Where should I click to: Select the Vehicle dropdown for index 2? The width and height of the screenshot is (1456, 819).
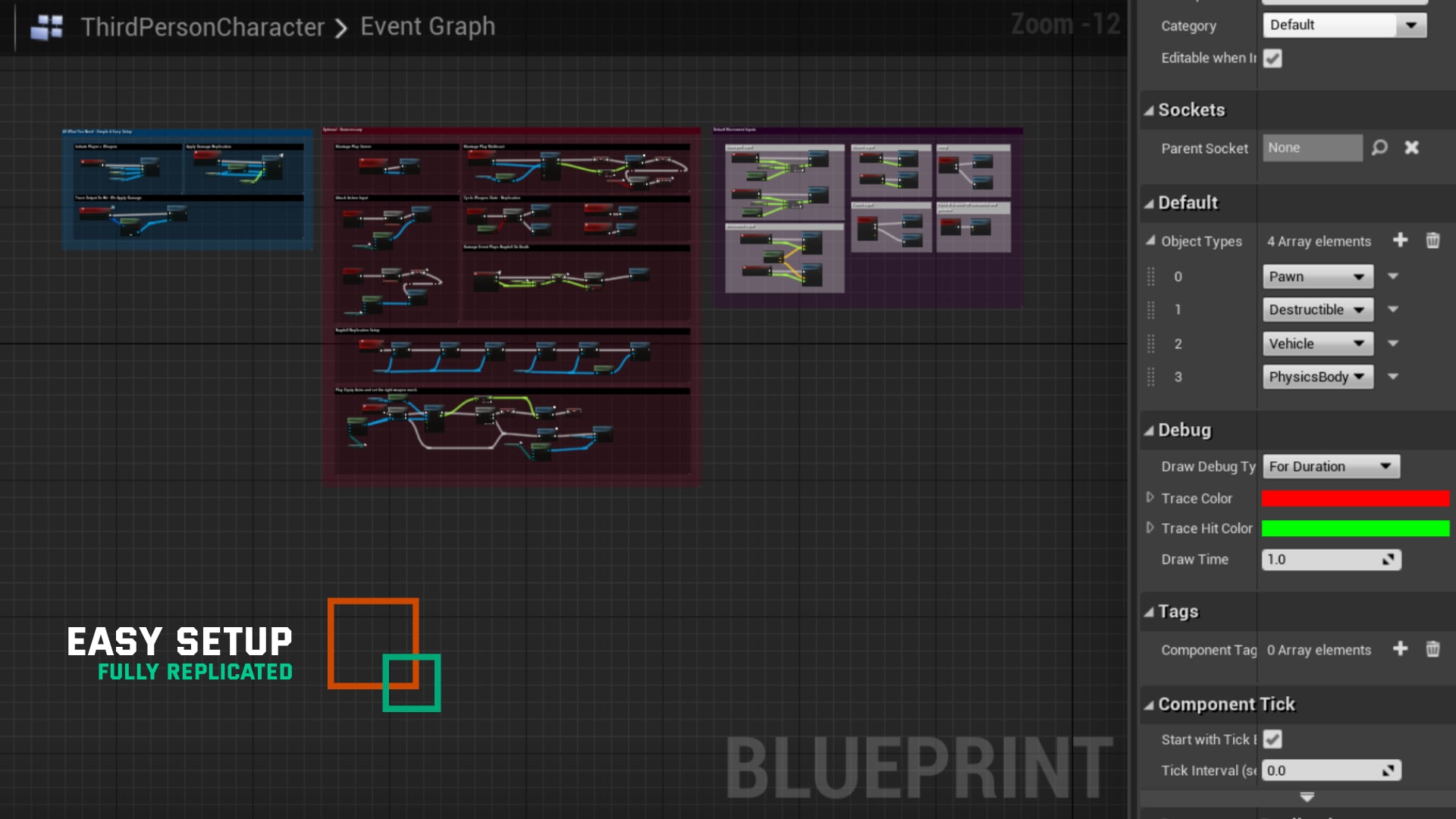(x=1314, y=343)
